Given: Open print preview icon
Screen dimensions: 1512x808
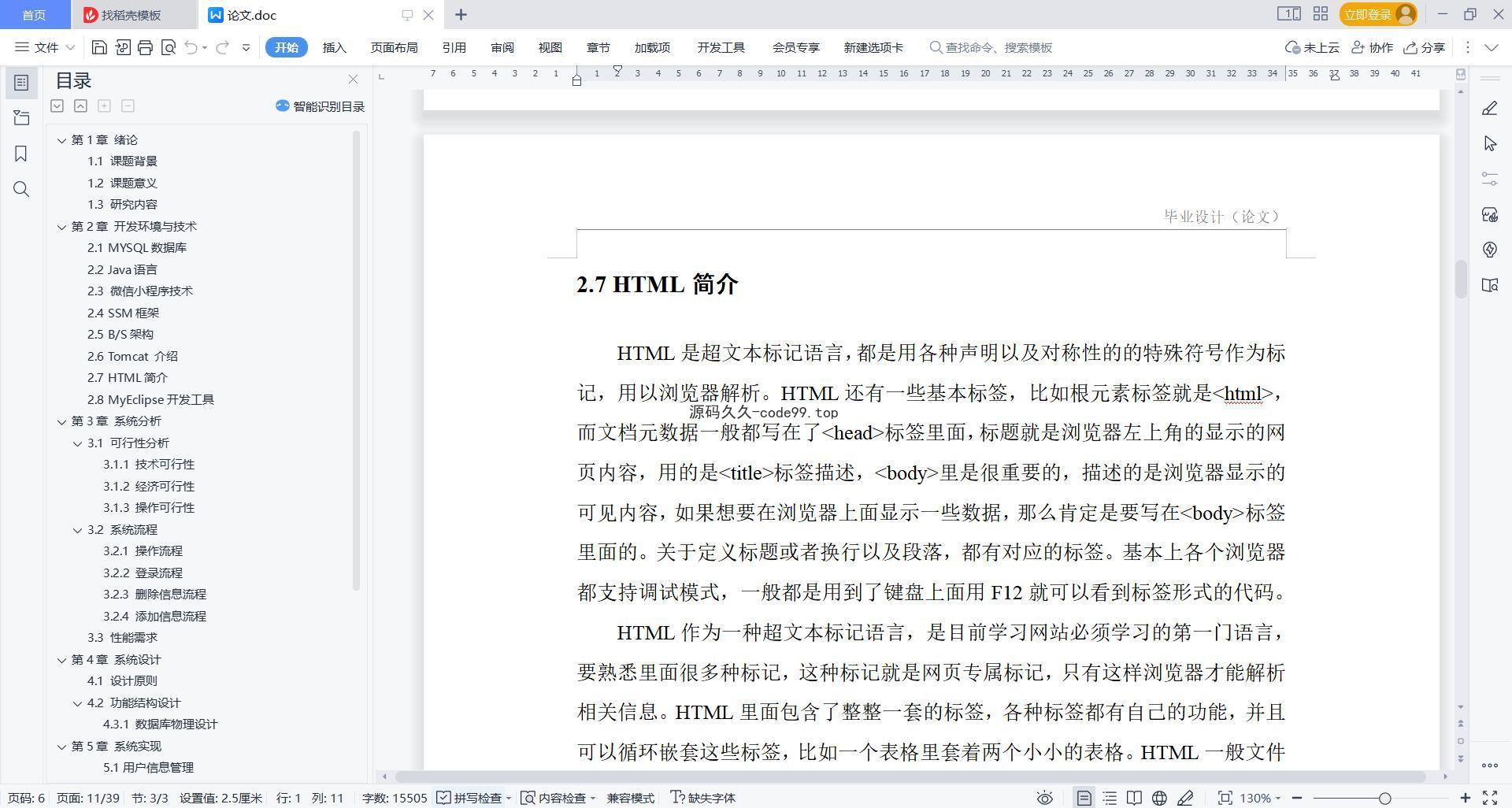Looking at the screenshot, I should click(168, 47).
